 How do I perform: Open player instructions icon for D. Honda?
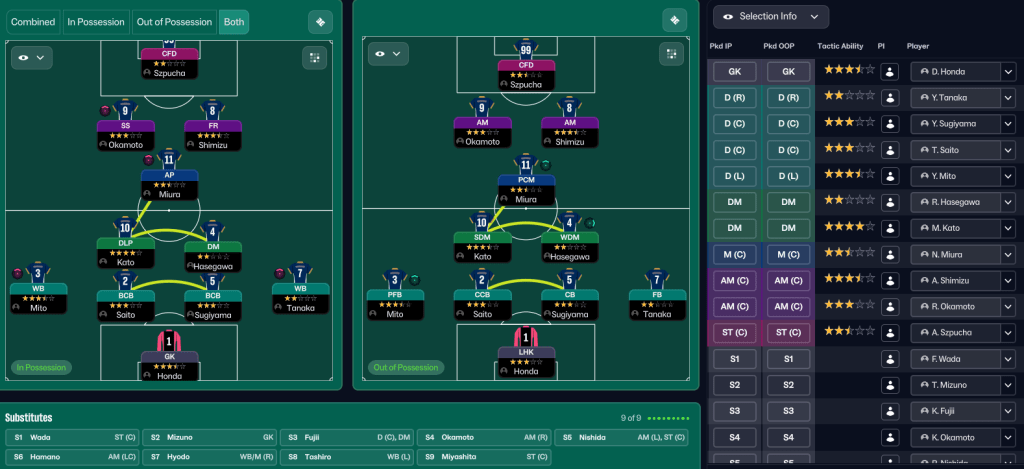(x=889, y=71)
